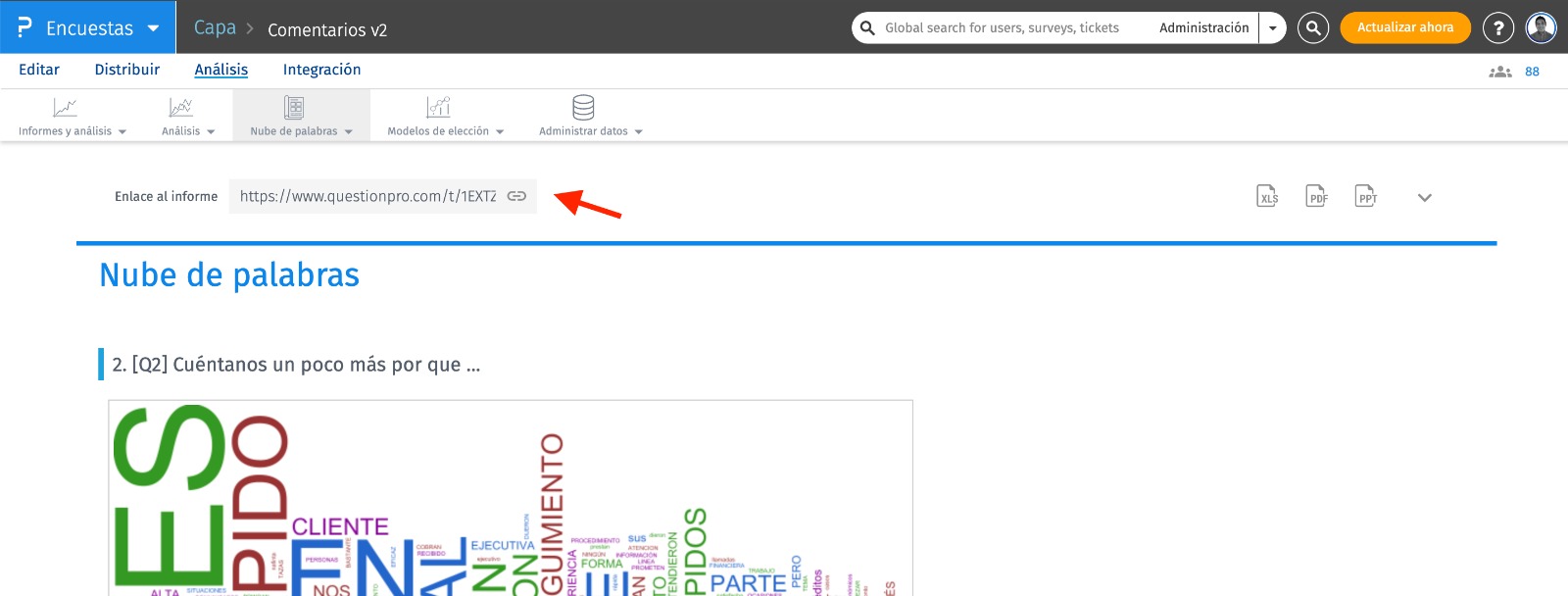1568x596 pixels.
Task: Click the respondents count people icon
Action: tap(1500, 72)
